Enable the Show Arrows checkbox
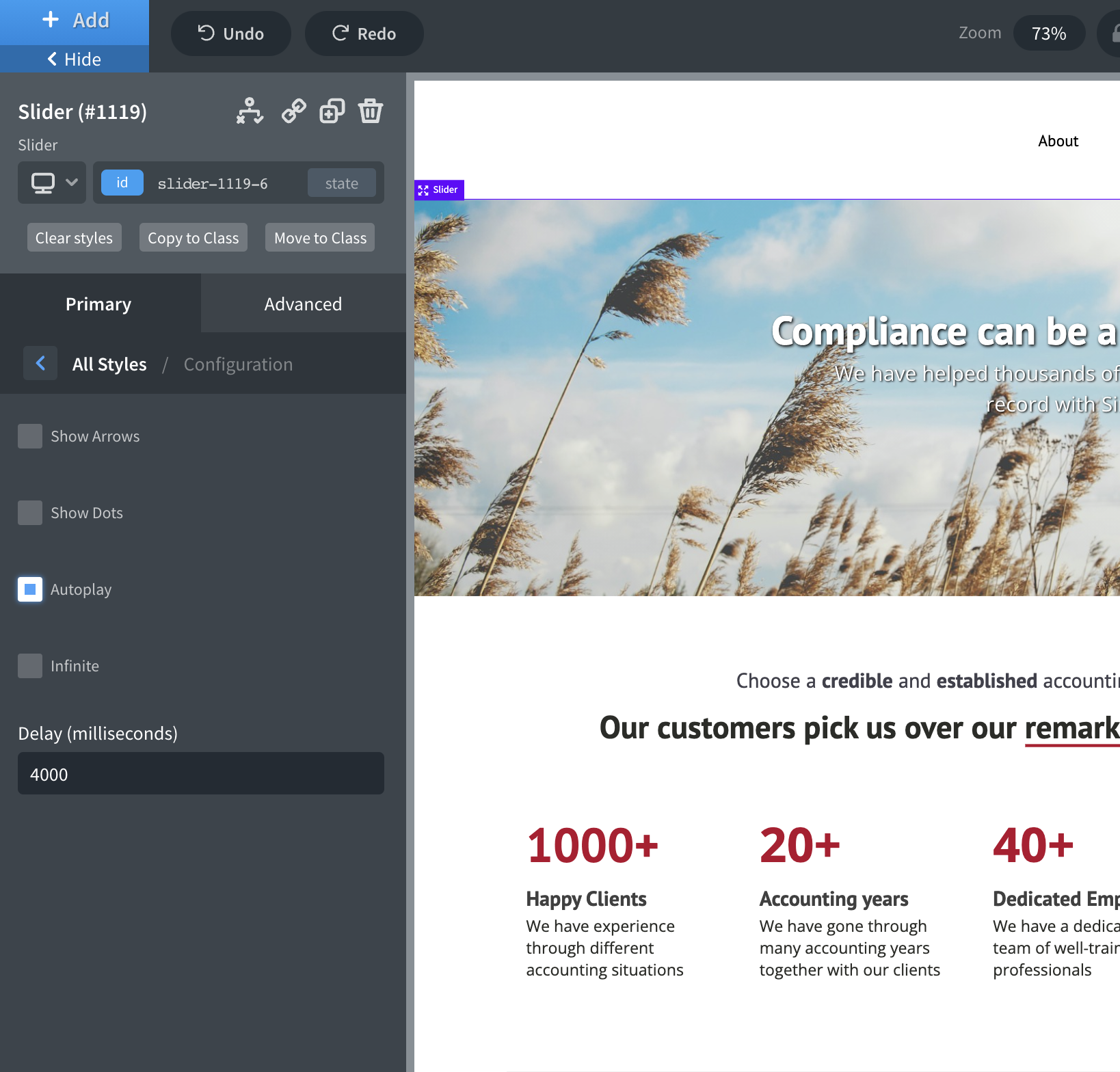 coord(30,436)
